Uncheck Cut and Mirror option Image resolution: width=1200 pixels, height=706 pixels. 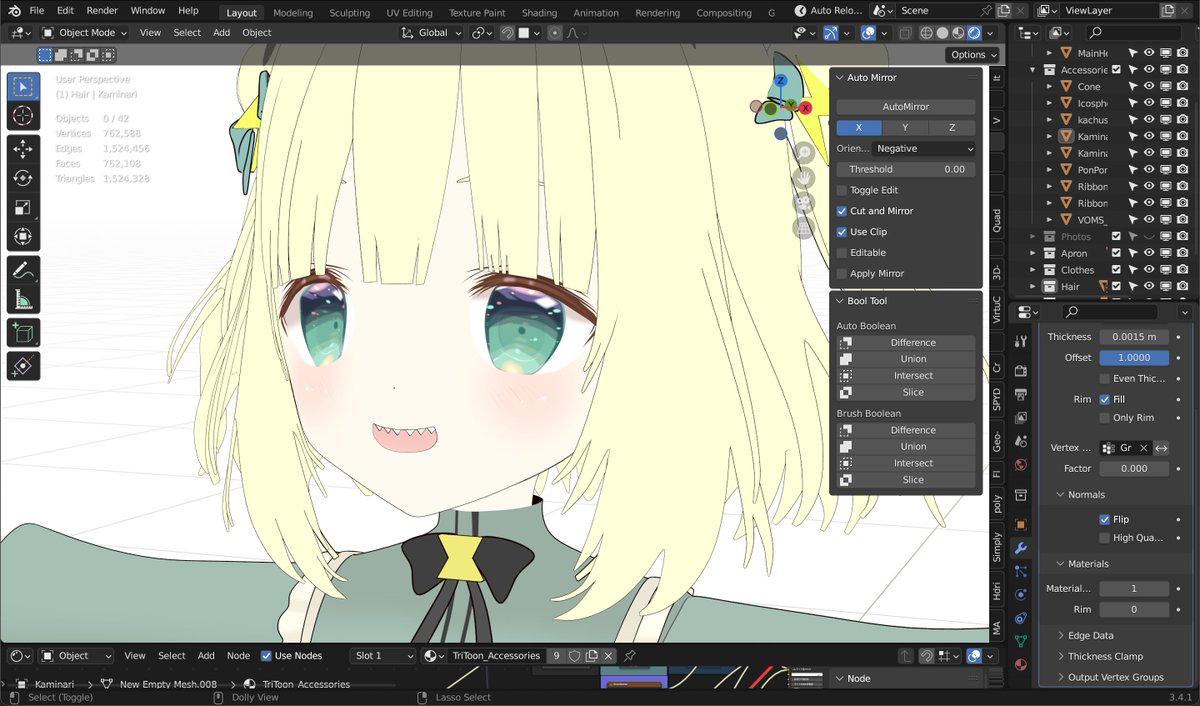841,211
